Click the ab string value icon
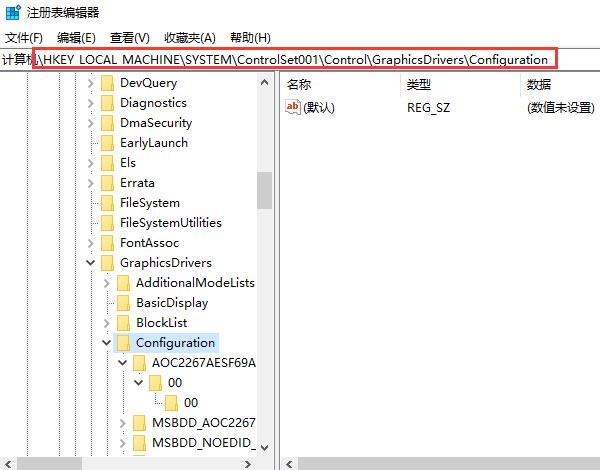600x470 pixels. 293,107
